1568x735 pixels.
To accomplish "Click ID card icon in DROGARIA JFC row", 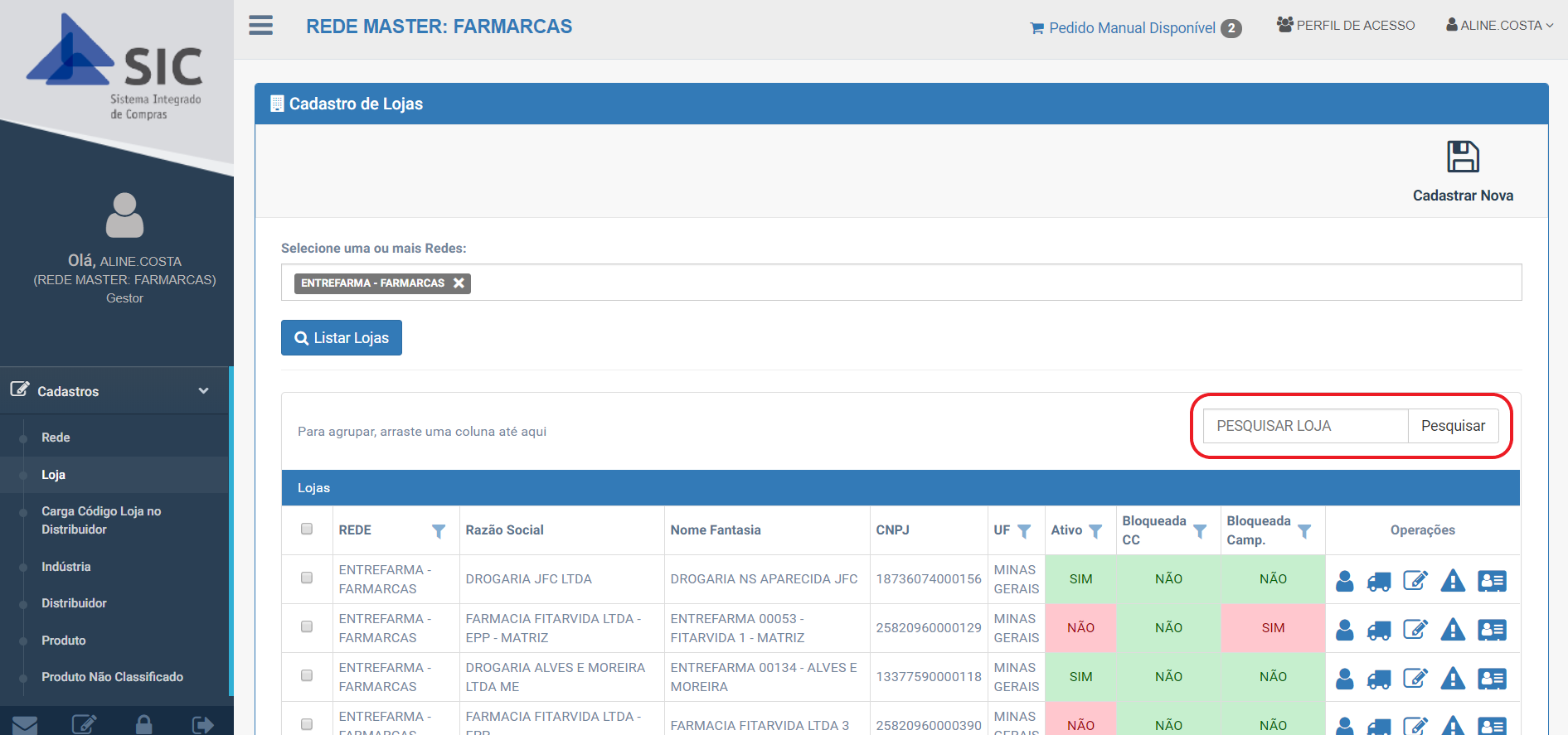I will (1491, 581).
